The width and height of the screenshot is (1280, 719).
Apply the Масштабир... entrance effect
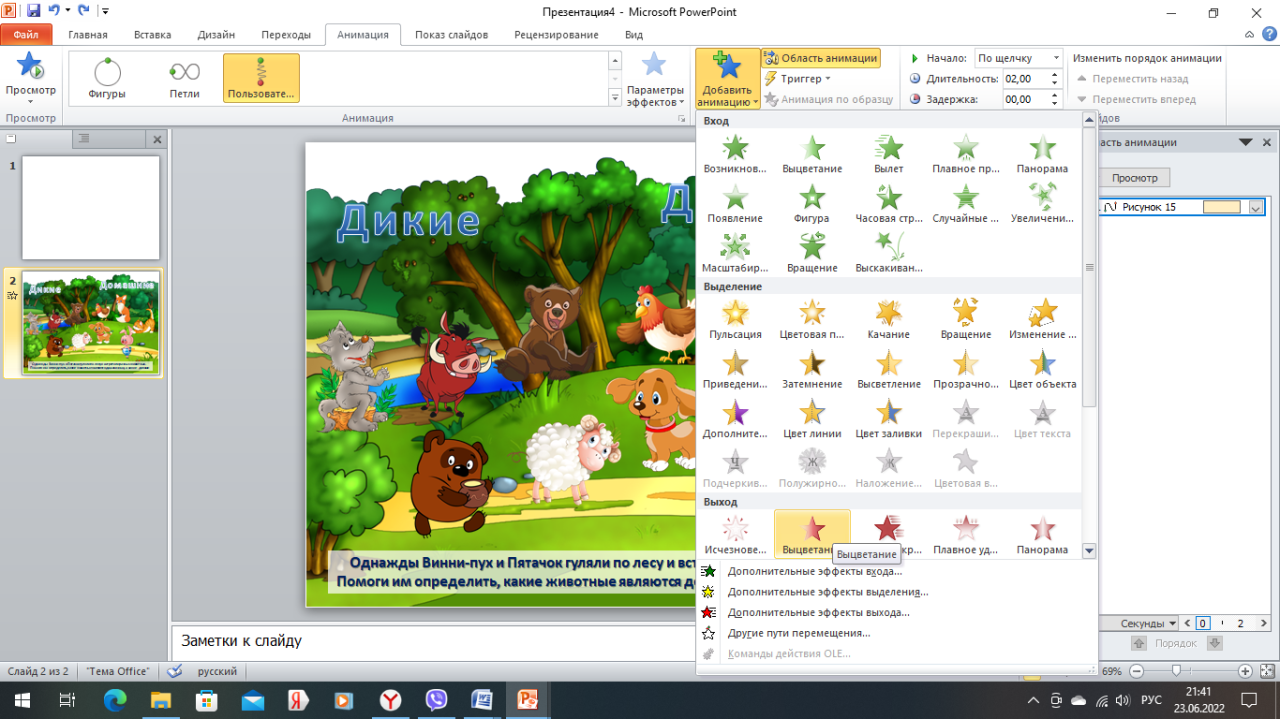(x=735, y=253)
